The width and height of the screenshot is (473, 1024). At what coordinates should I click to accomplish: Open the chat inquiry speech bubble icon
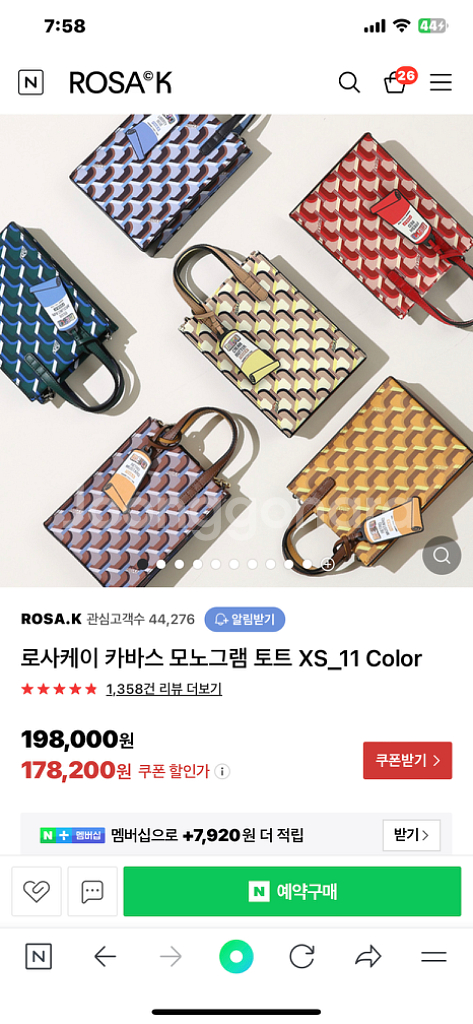pyautogui.click(x=92, y=891)
